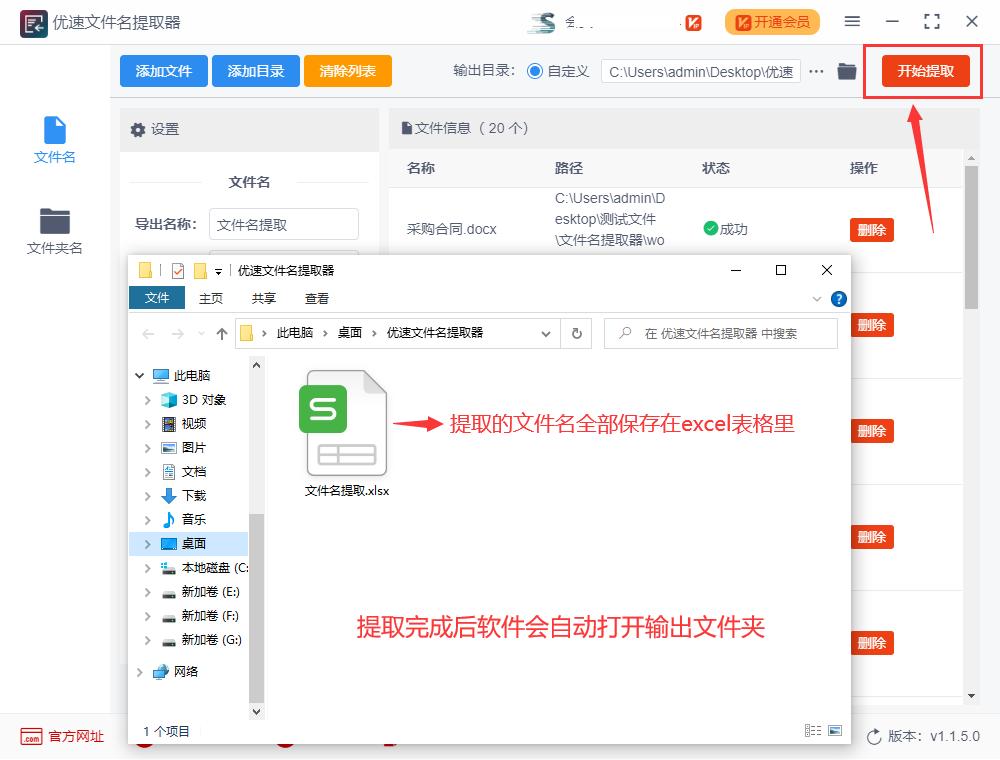This screenshot has width=1000, height=760.
Task: Click the ... button next to the output path
Action: tap(815, 71)
